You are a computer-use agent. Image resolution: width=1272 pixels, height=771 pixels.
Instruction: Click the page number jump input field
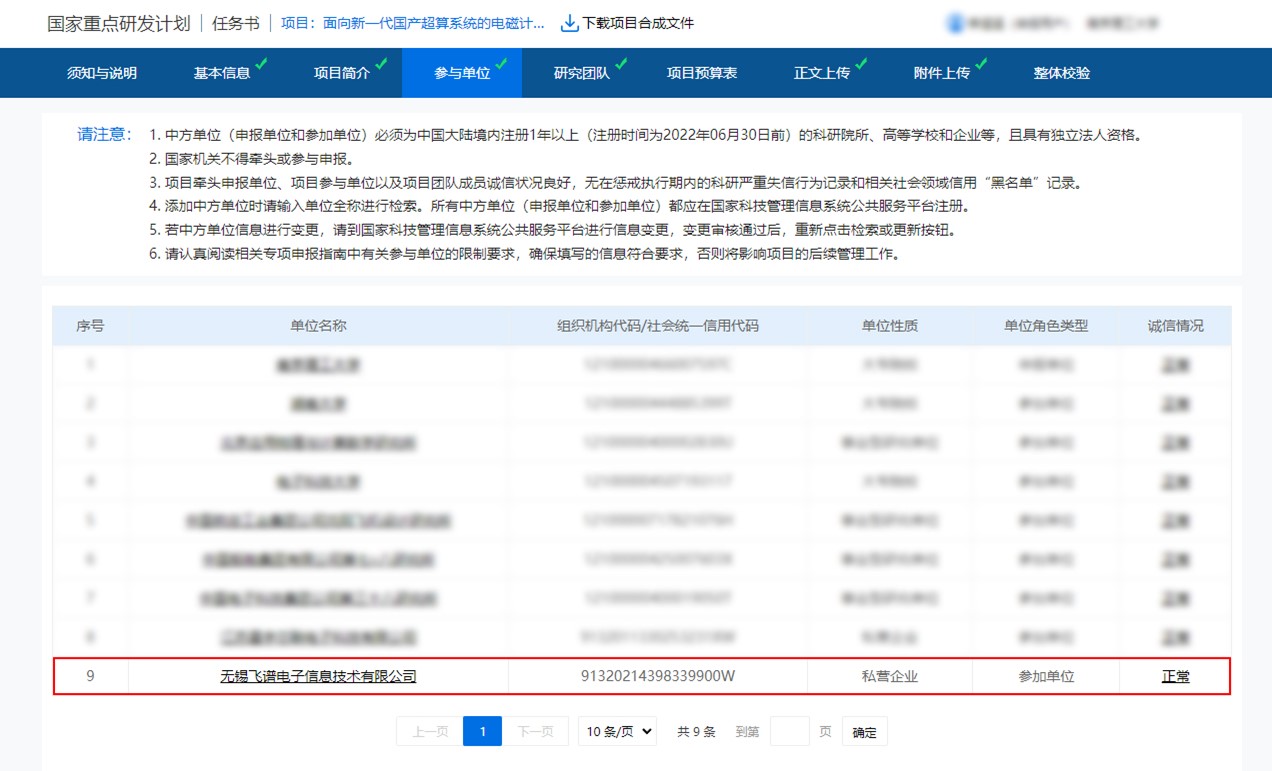(x=790, y=732)
